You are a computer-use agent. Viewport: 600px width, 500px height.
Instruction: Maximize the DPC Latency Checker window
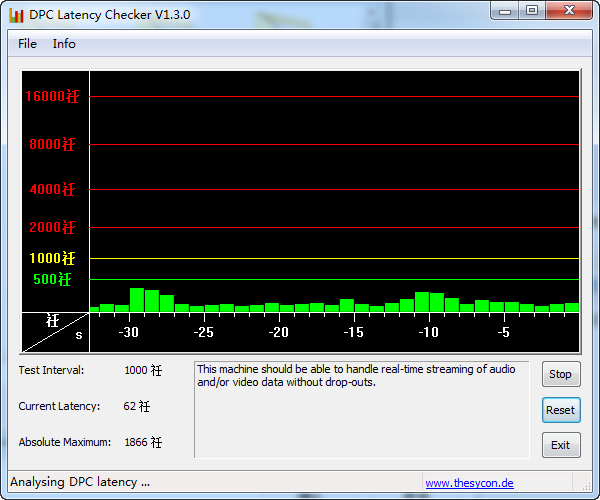[532, 10]
